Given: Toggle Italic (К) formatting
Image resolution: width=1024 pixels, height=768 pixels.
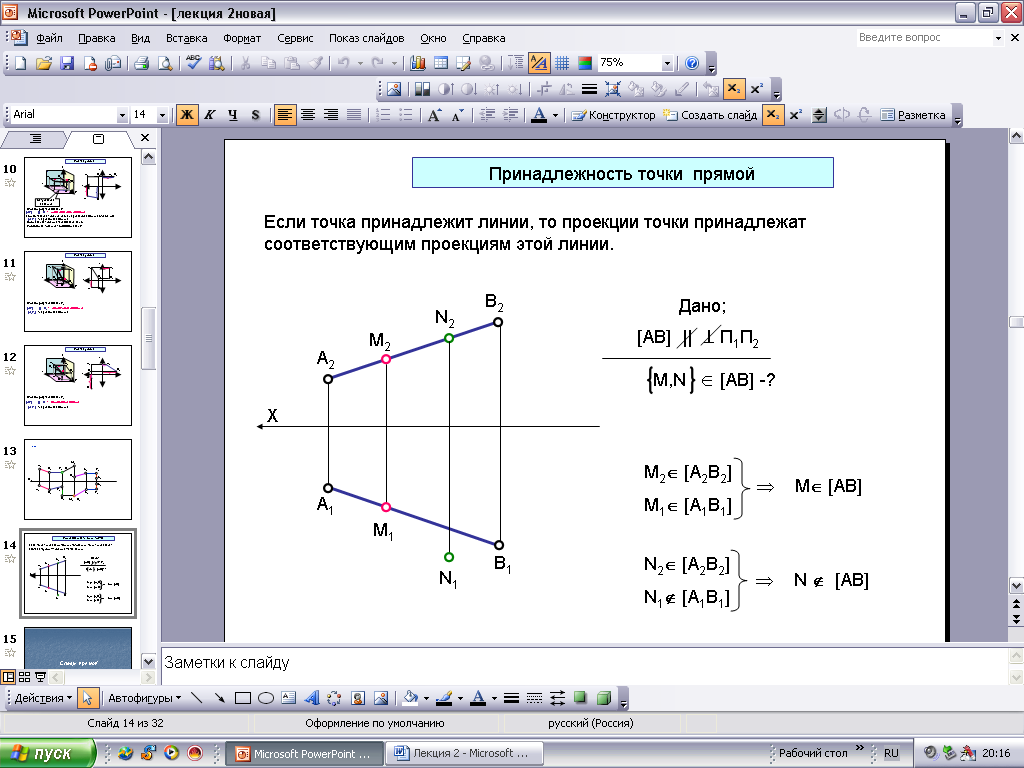Looking at the screenshot, I should click(210, 115).
